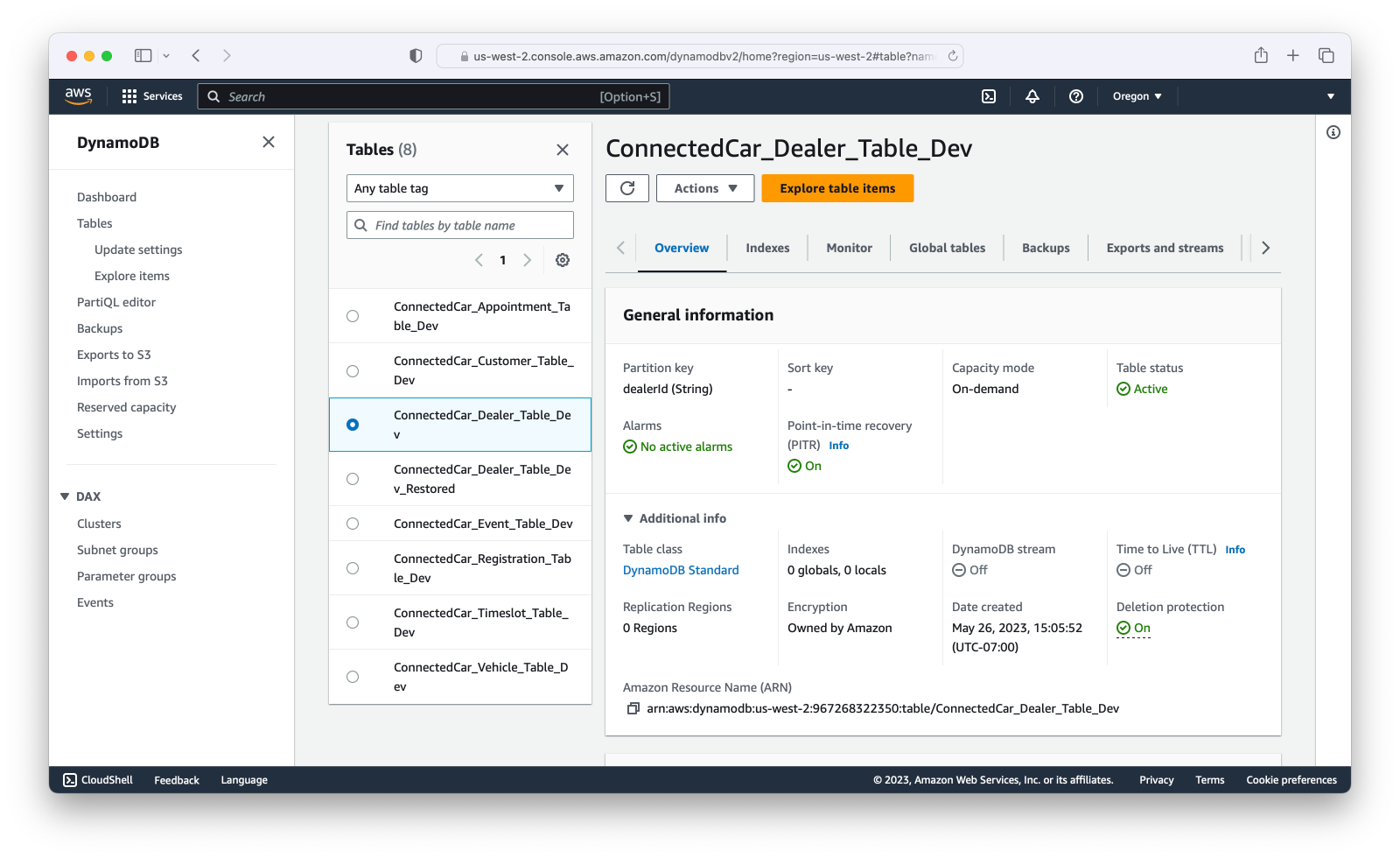
Task: Click the AWS console search box
Action: click(434, 96)
